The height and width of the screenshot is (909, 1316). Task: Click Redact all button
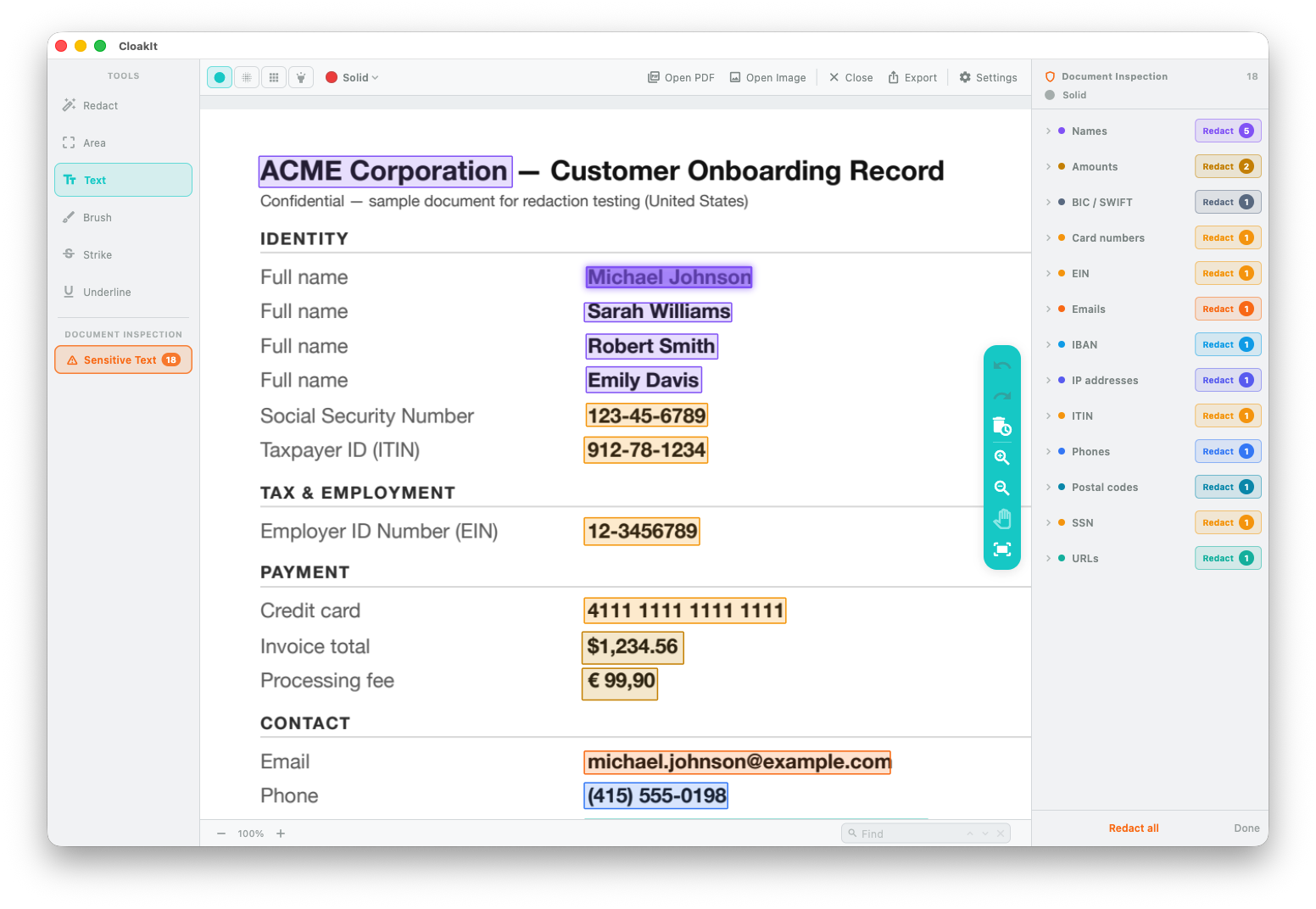[x=1133, y=828]
